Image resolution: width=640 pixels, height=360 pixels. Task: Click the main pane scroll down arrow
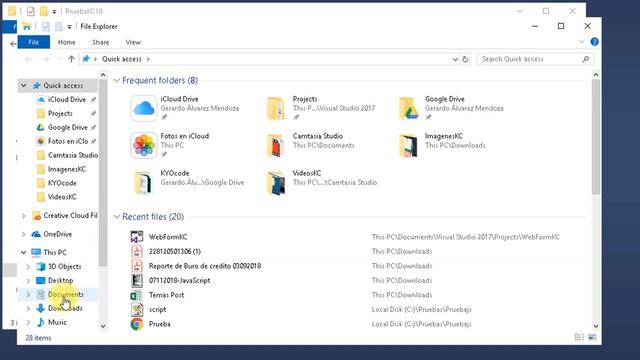pos(596,326)
